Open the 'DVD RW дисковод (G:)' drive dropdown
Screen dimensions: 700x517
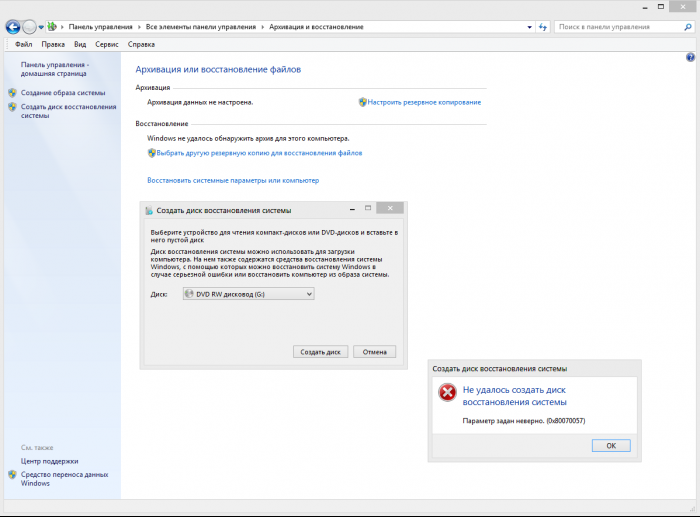248,293
